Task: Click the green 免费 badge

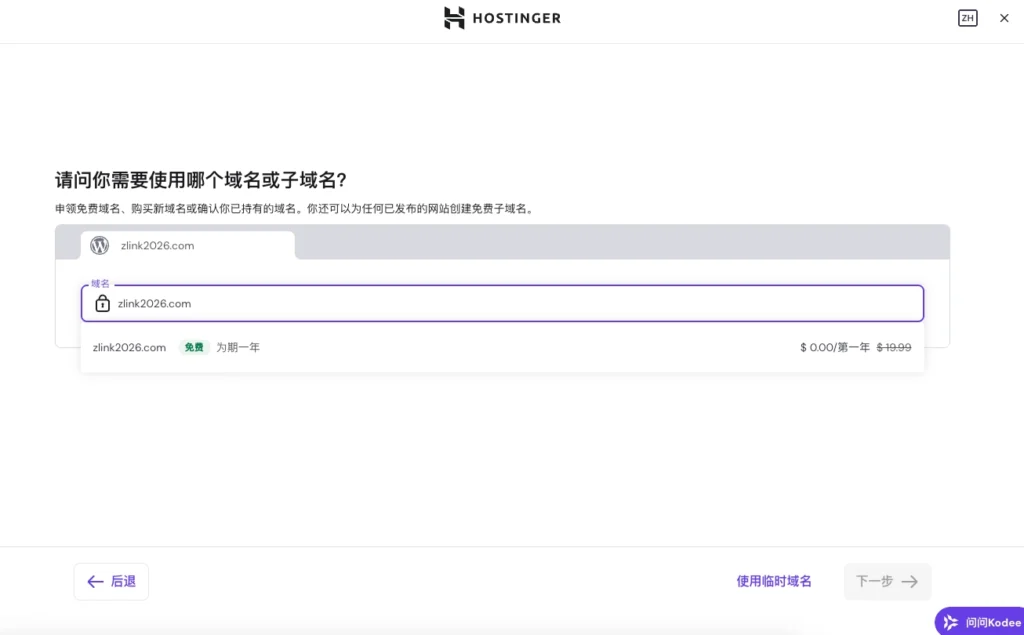Action: pyautogui.click(x=194, y=348)
